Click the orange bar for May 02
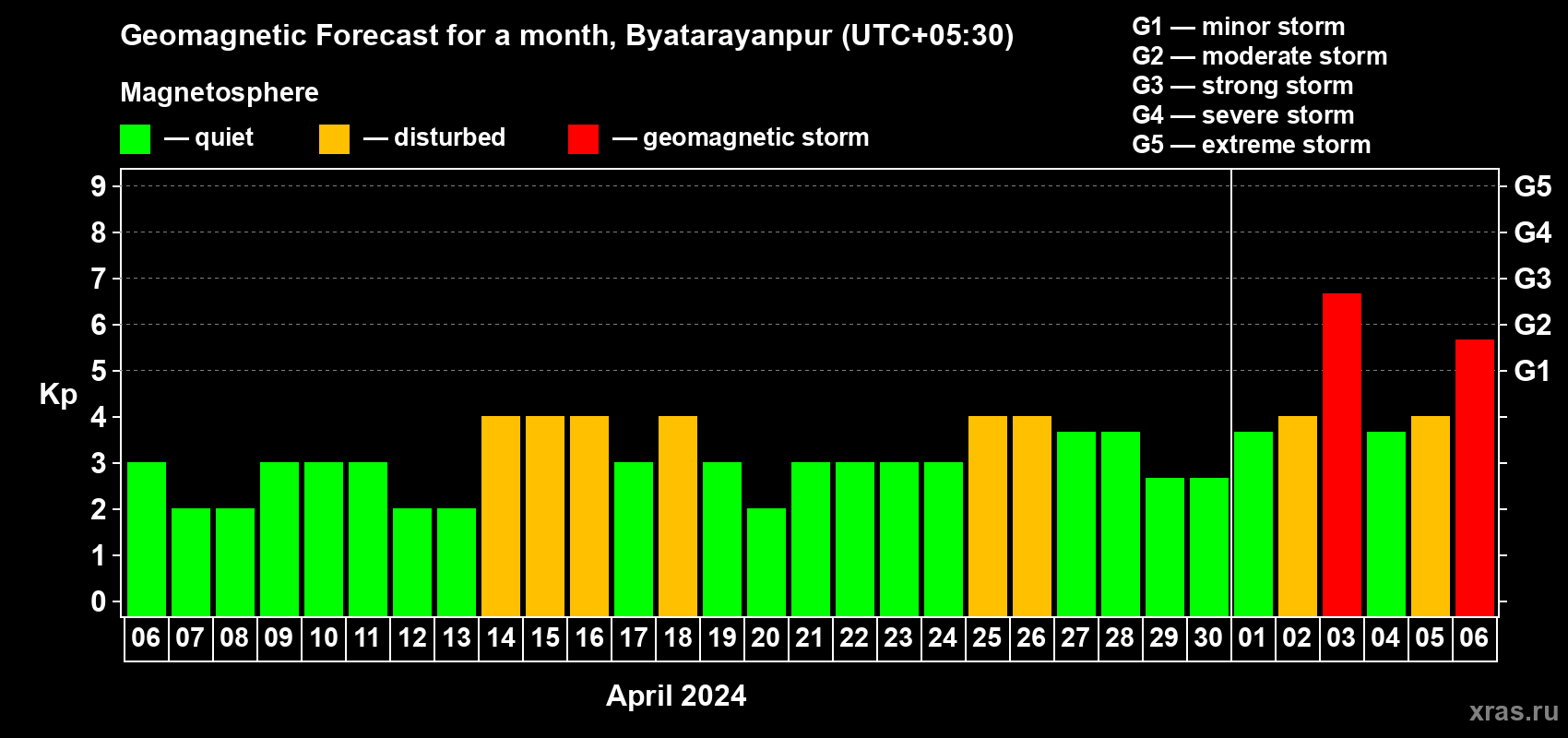The height and width of the screenshot is (738, 1568). click(x=1298, y=517)
